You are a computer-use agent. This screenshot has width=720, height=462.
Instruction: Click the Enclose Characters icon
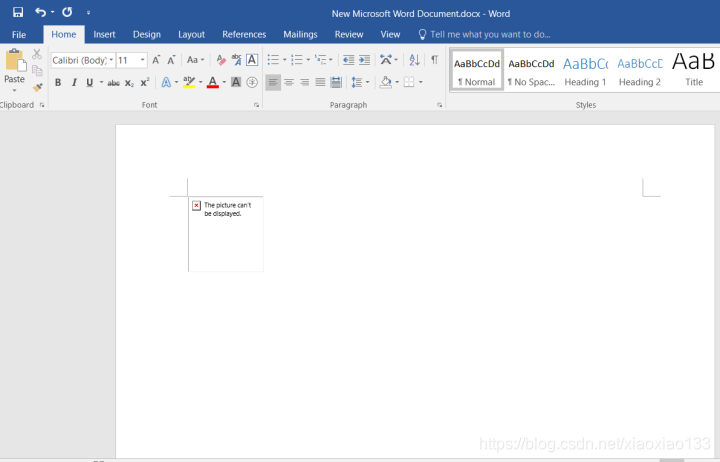(x=252, y=83)
